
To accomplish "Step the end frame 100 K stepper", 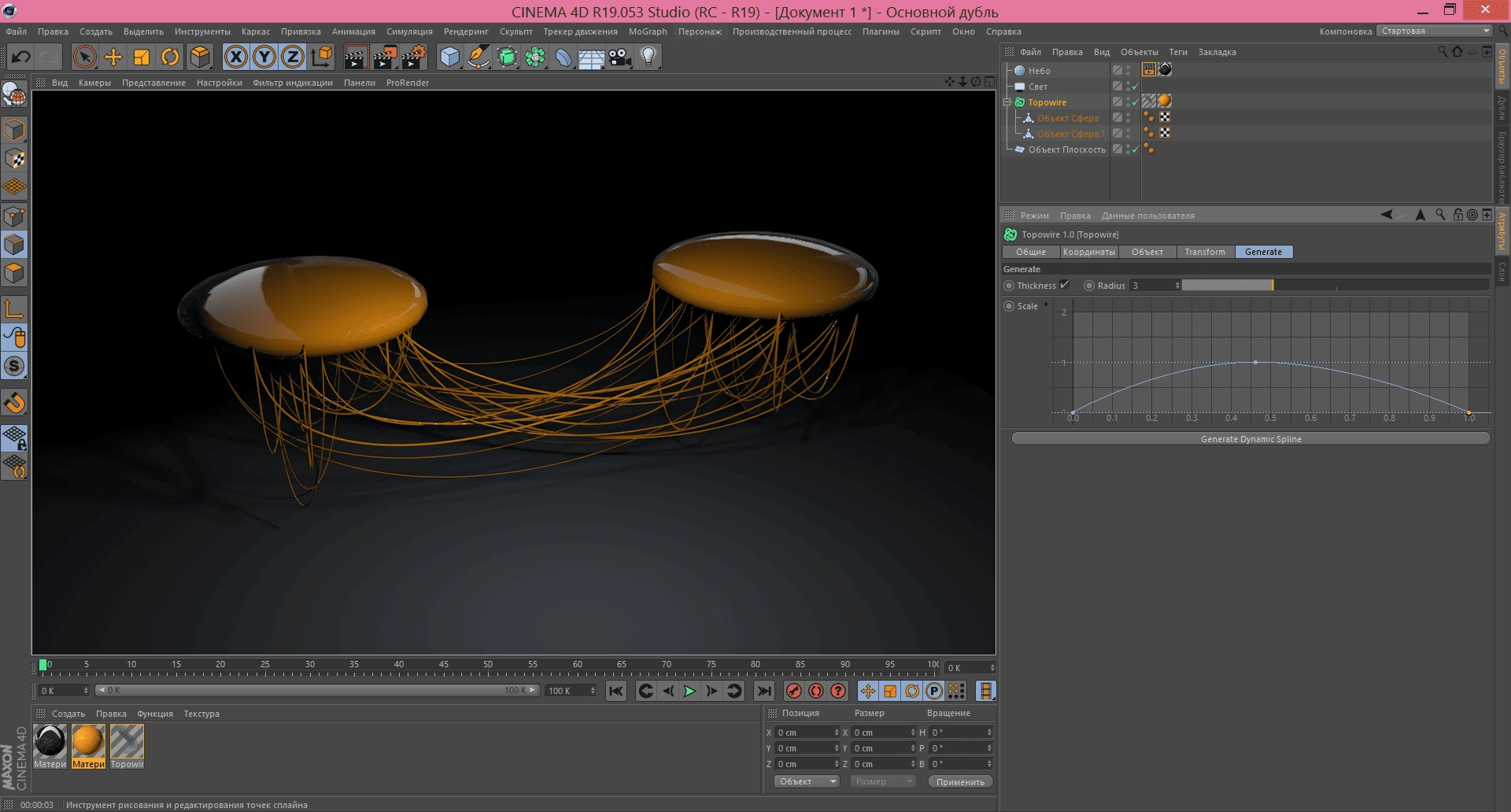I will point(593,691).
